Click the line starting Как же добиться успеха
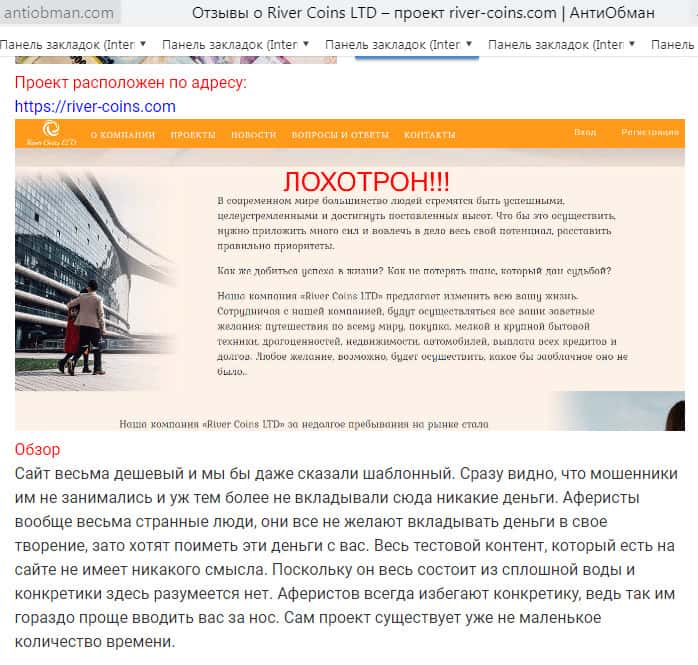The width and height of the screenshot is (698, 665). coord(414,271)
